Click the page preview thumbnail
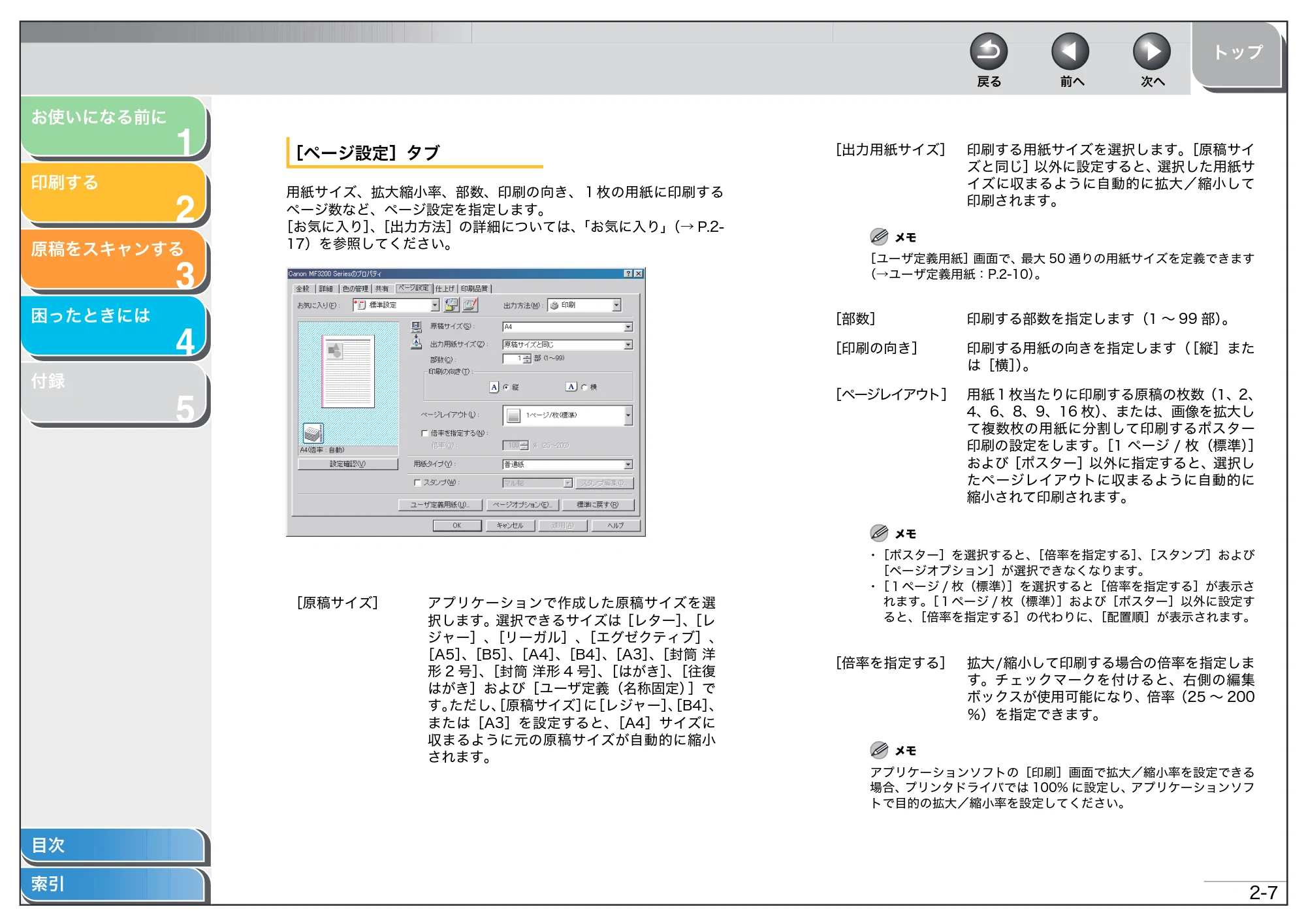 (x=348, y=372)
